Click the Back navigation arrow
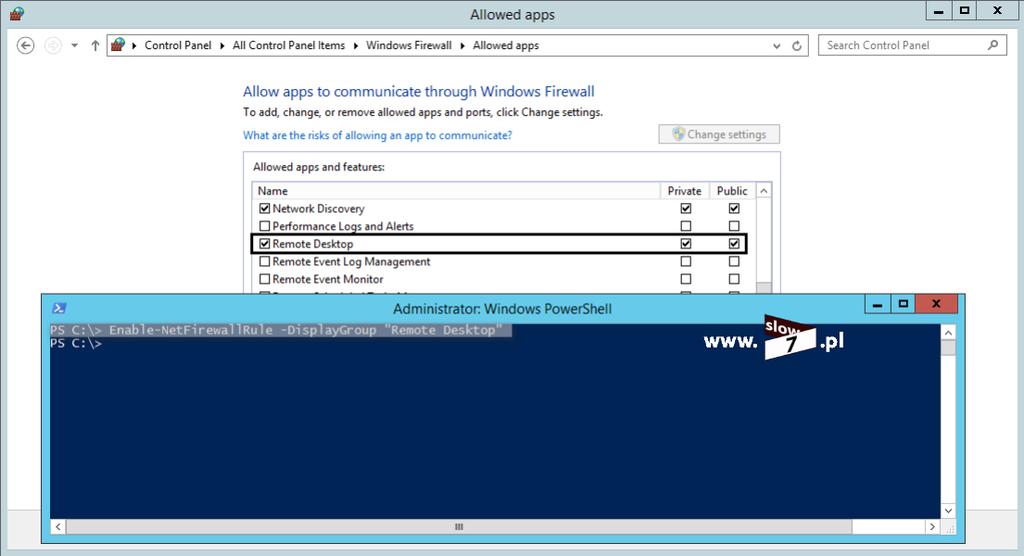The height and width of the screenshot is (556, 1024). pos(25,46)
